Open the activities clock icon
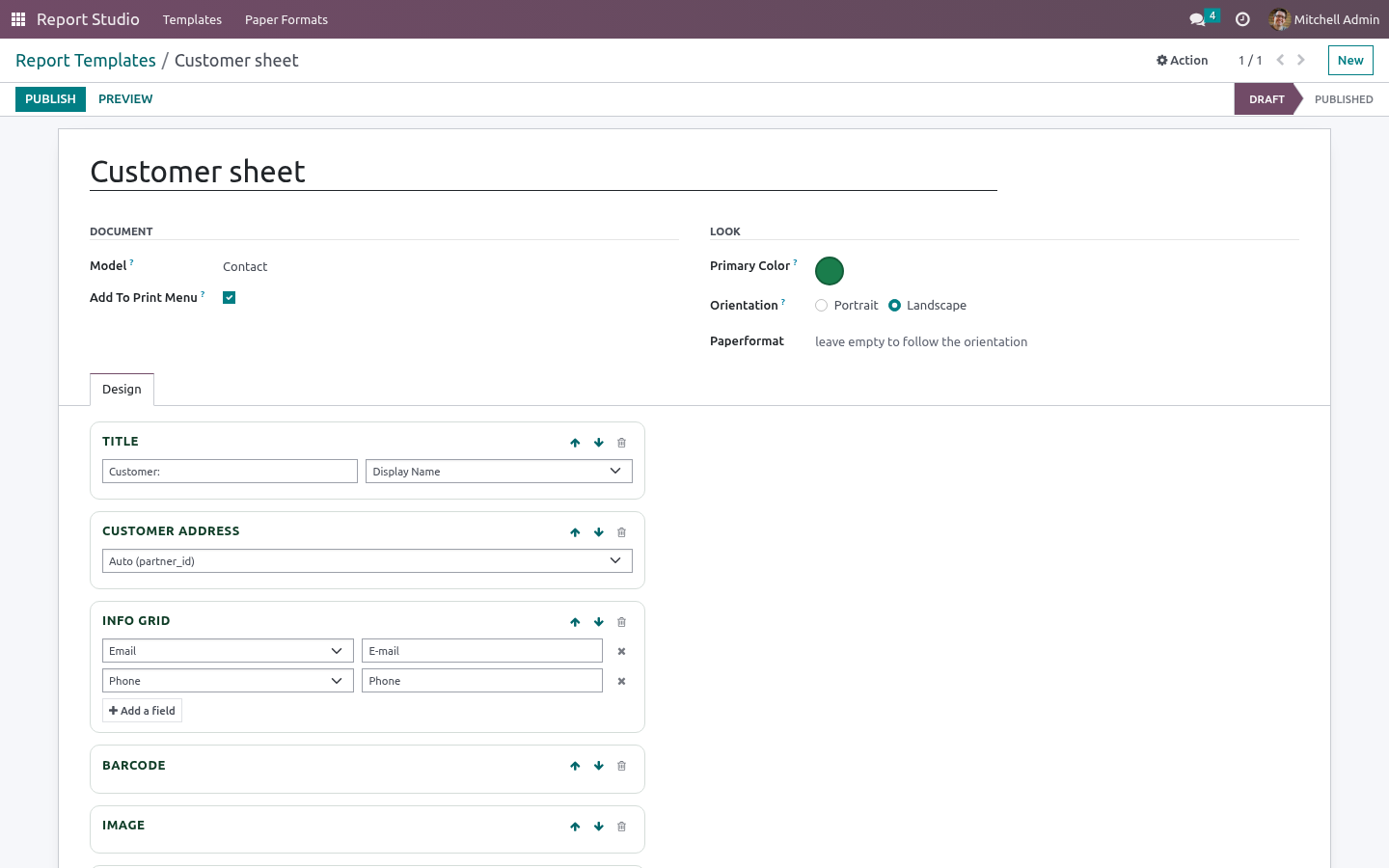Image resolution: width=1389 pixels, height=868 pixels. pyautogui.click(x=1242, y=19)
